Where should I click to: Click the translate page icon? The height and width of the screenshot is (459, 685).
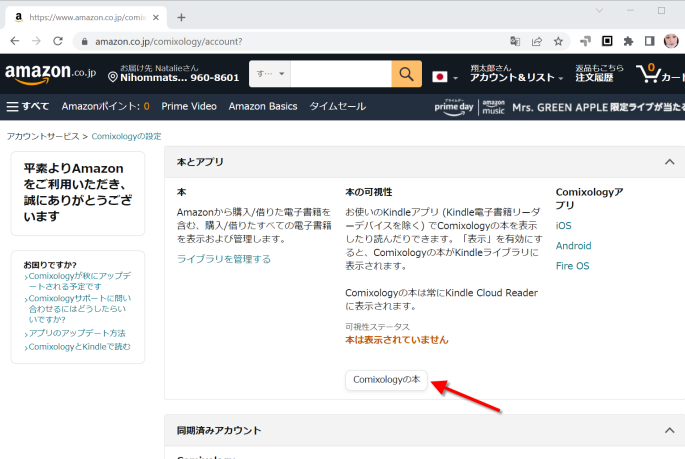pyautogui.click(x=515, y=41)
